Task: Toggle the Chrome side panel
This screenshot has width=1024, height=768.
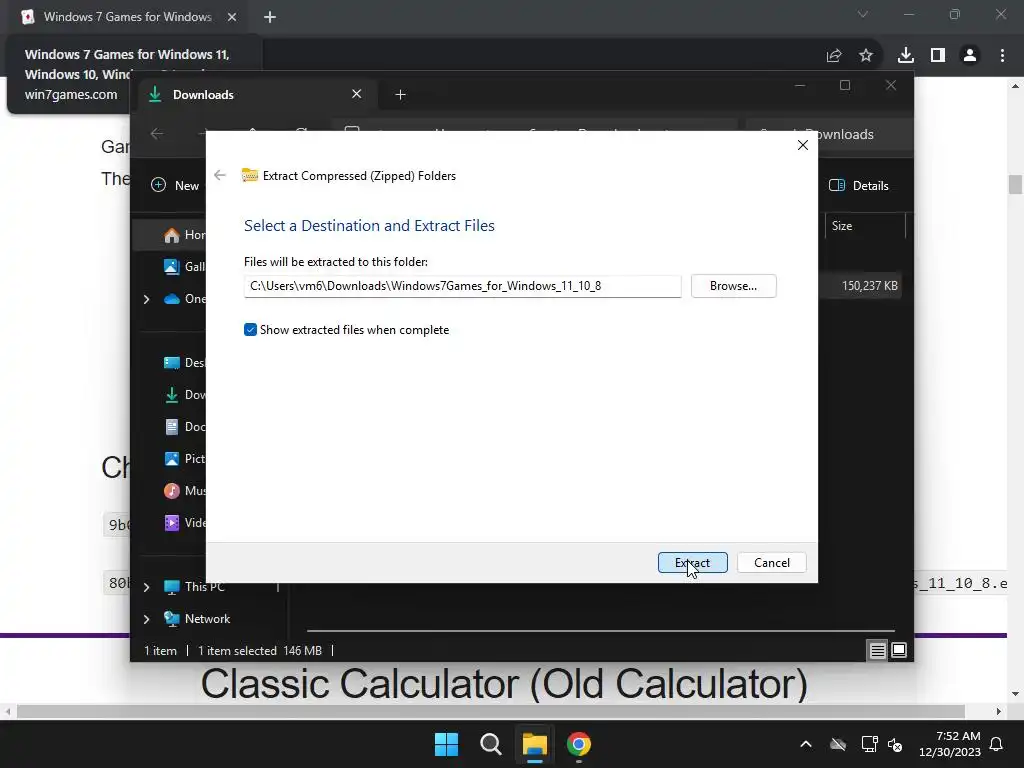Action: click(938, 56)
